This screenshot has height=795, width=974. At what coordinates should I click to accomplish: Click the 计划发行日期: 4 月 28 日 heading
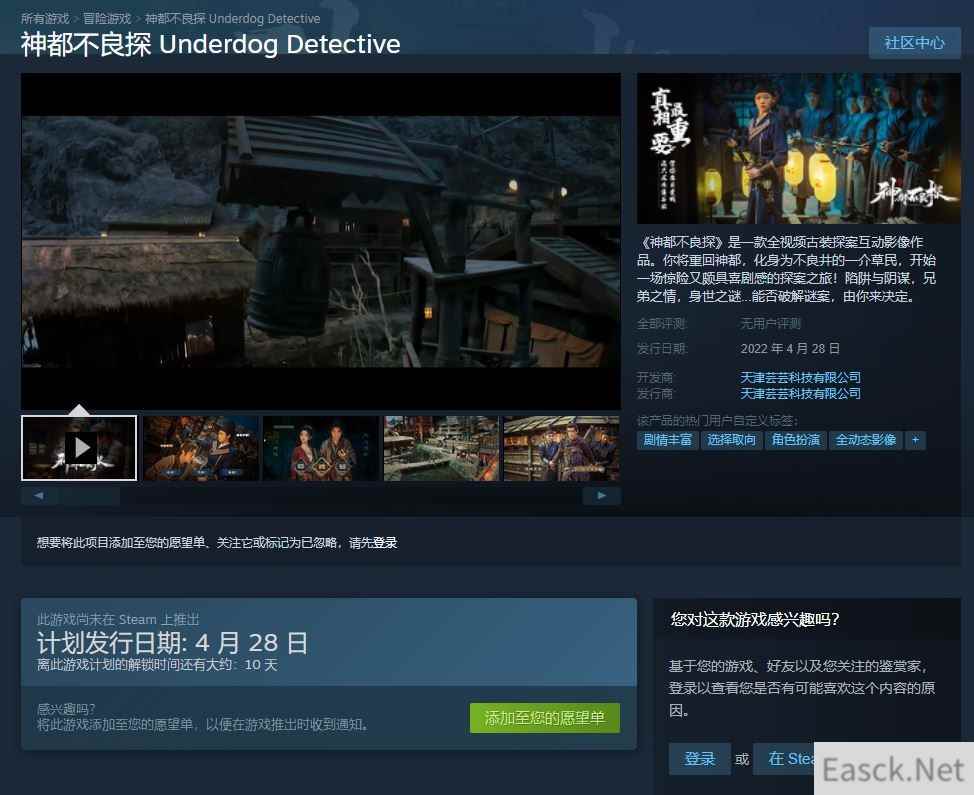(x=172, y=643)
